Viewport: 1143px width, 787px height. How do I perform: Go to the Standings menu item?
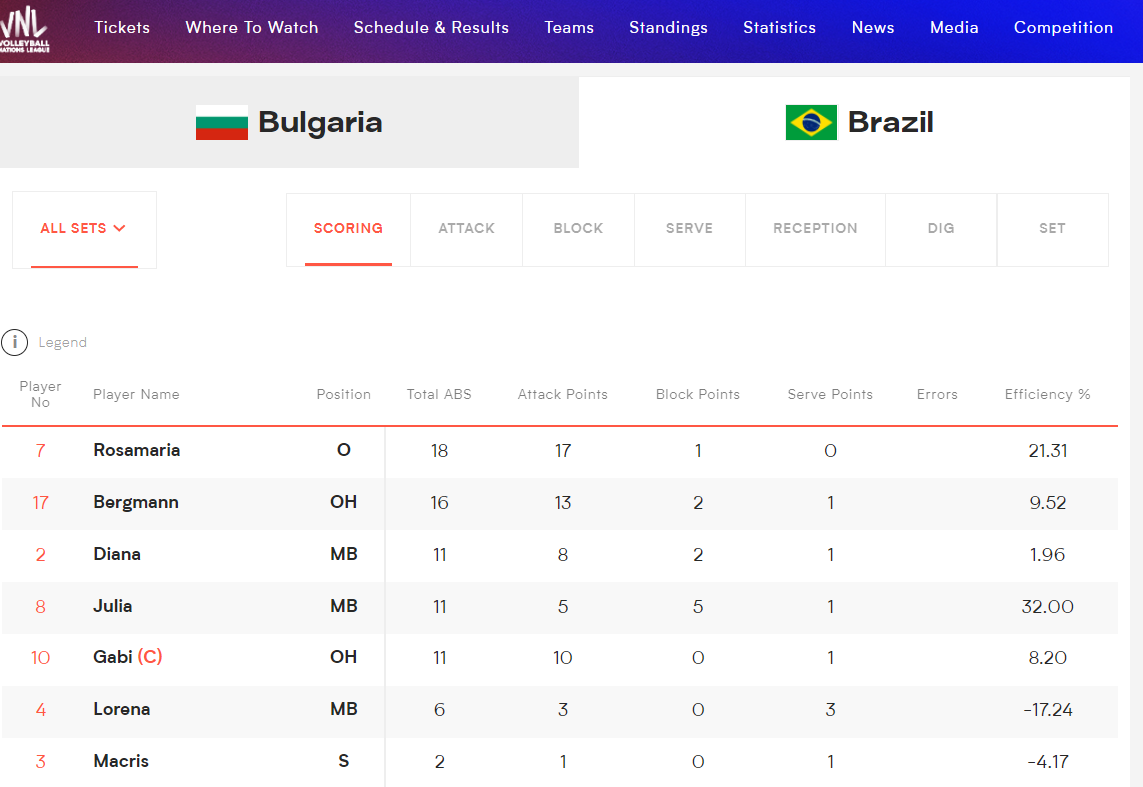[668, 28]
